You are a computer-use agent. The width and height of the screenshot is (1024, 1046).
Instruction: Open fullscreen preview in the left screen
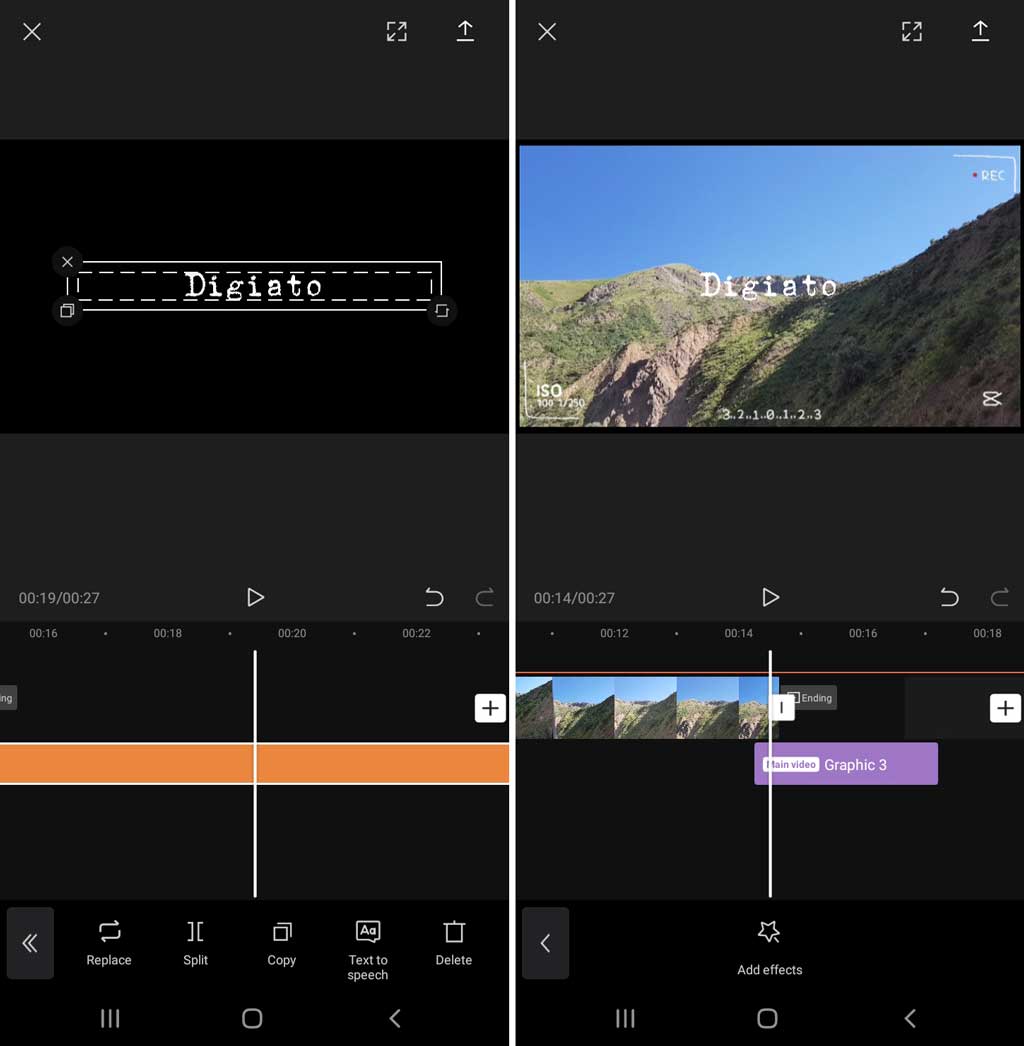397,31
